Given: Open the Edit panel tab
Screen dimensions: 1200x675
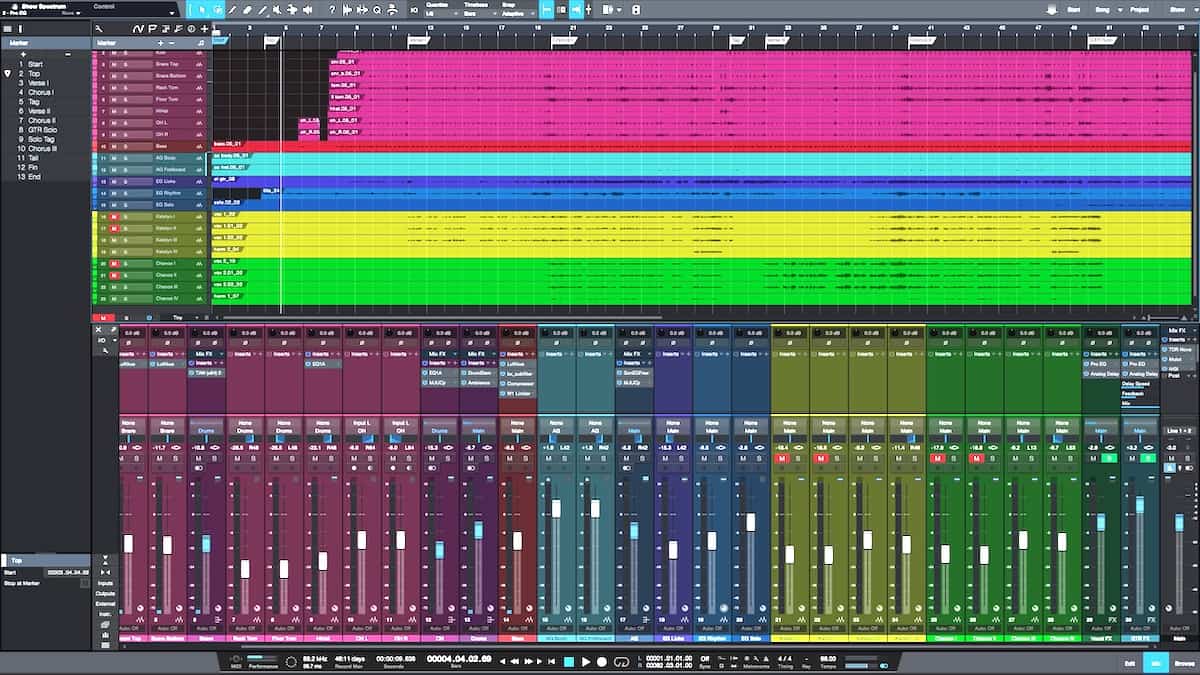Looking at the screenshot, I should pyautogui.click(x=1129, y=662).
